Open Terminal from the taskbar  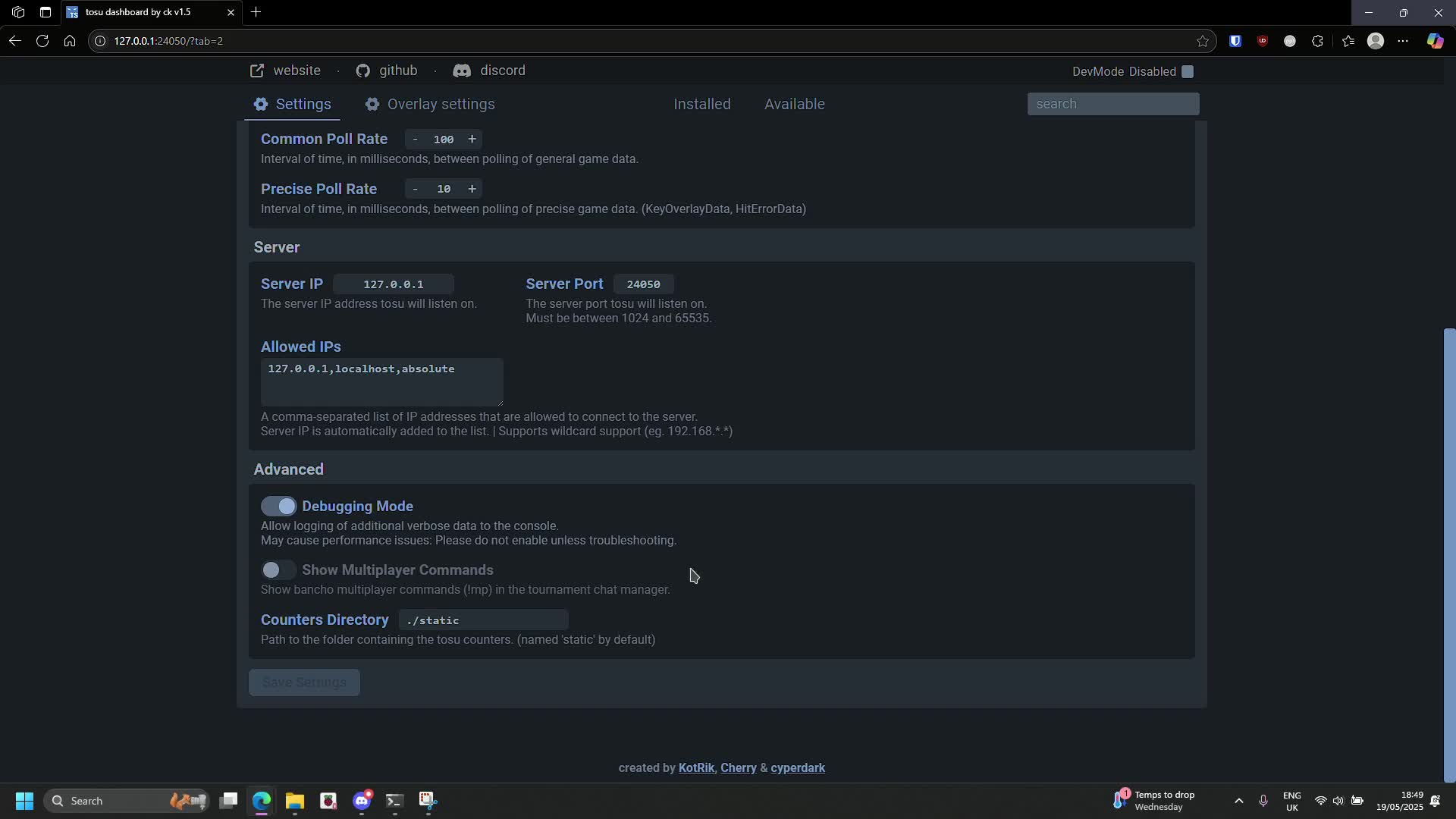pos(394,801)
